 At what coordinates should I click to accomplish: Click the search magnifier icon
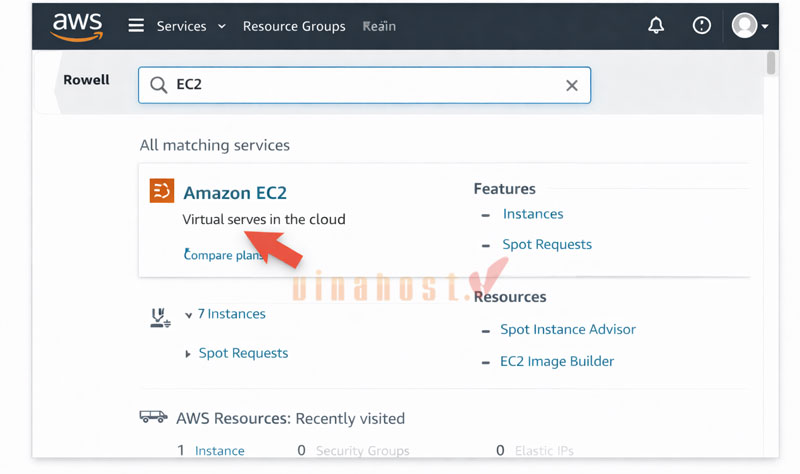pos(159,85)
